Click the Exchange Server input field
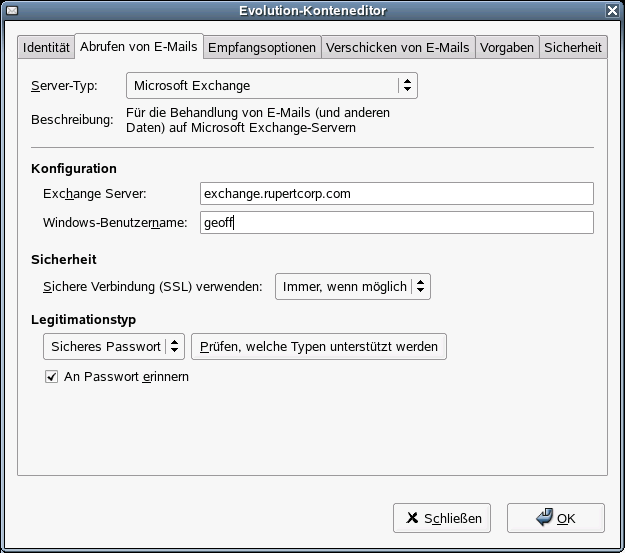 [x=396, y=193]
